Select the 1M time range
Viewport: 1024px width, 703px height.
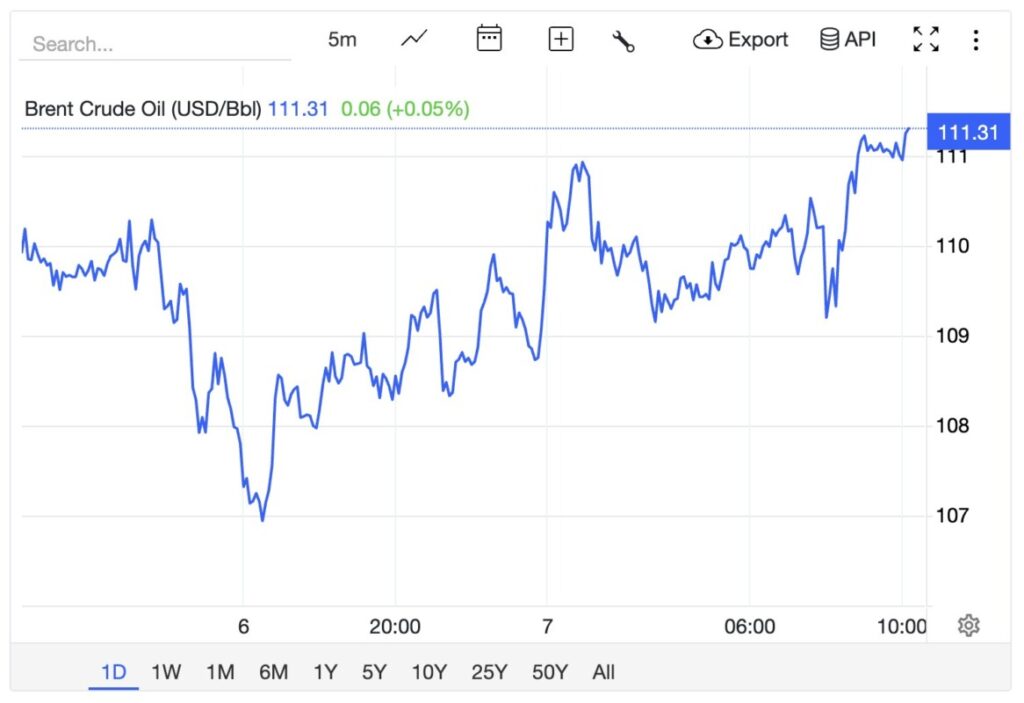220,673
